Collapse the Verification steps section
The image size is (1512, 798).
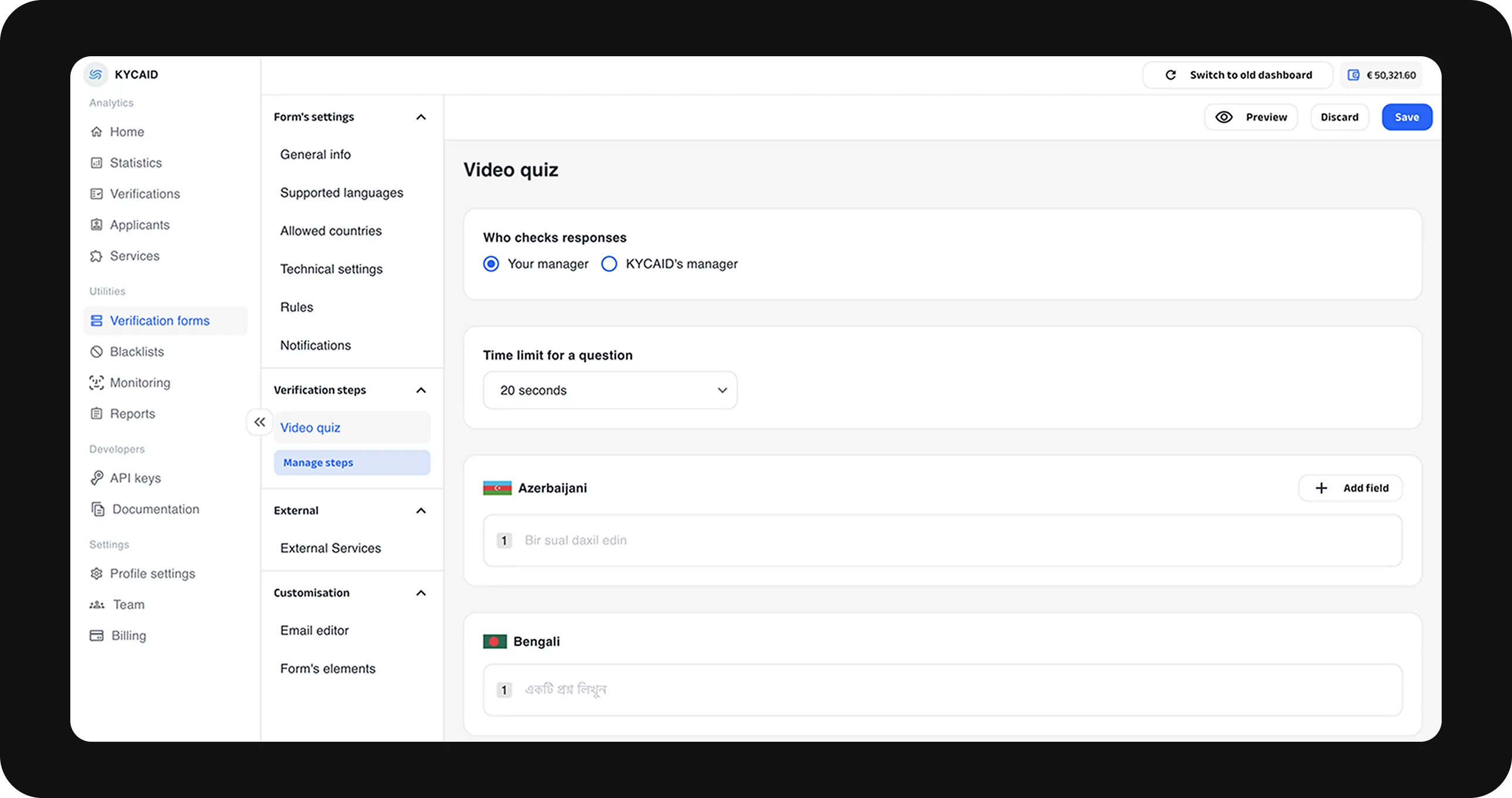tap(422, 389)
